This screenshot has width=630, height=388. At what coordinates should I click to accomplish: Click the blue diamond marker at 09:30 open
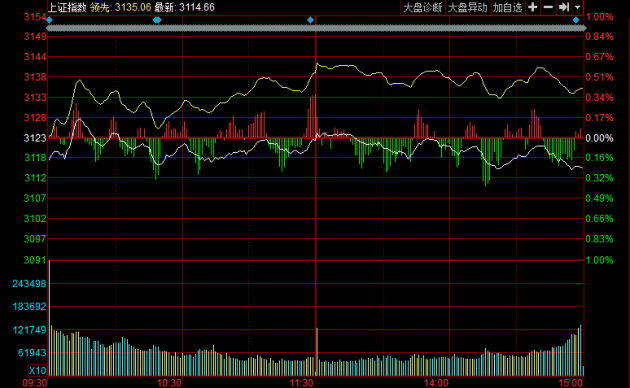point(49,20)
